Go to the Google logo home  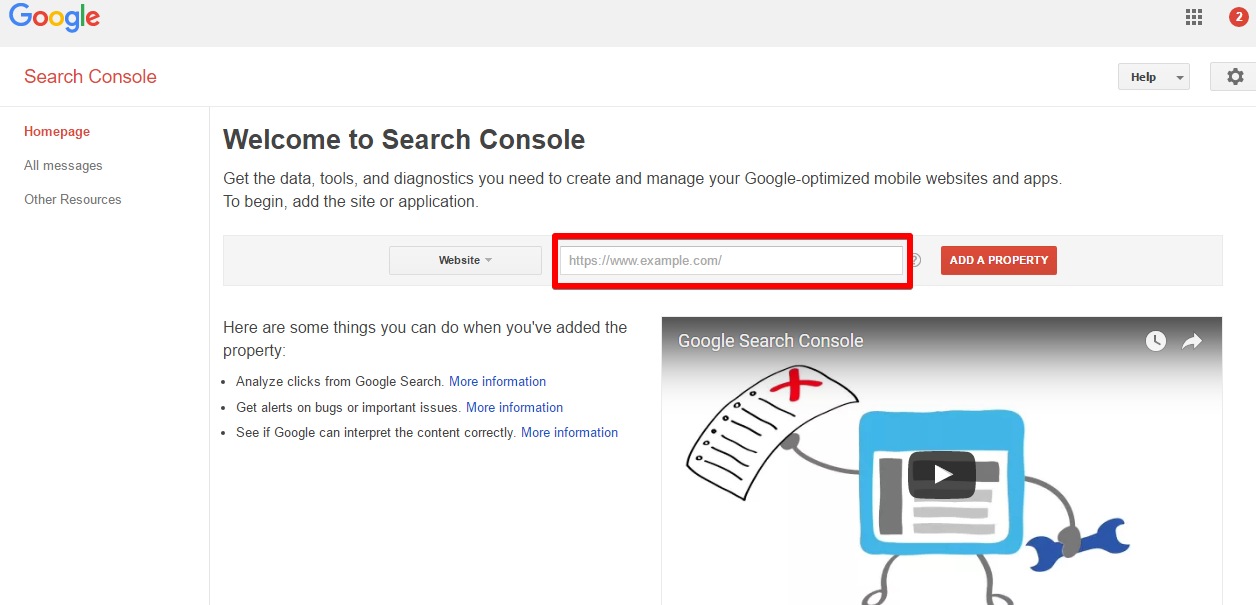54,18
